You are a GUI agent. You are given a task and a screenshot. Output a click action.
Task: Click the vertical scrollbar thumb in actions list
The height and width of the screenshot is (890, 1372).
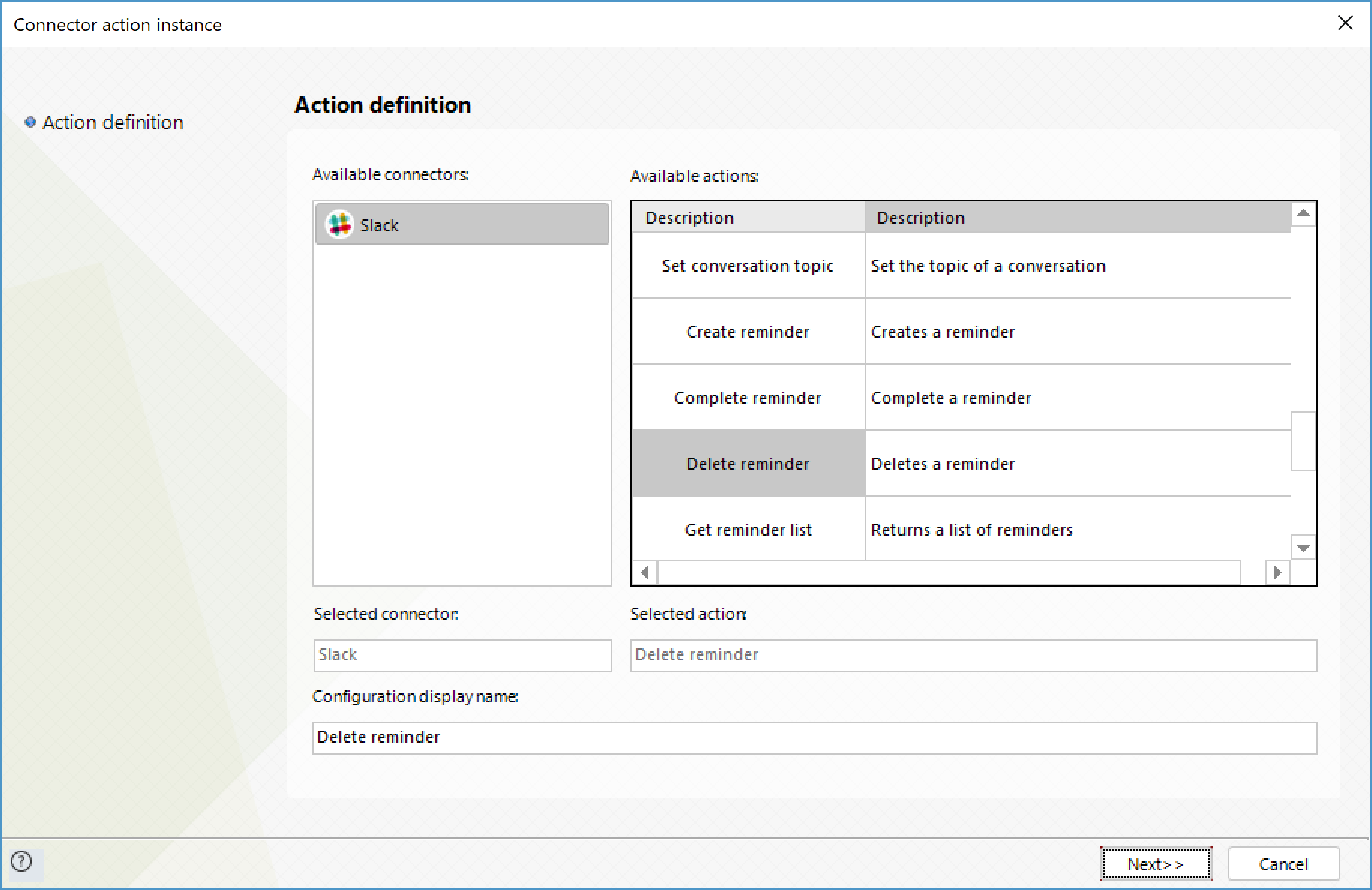(x=1304, y=441)
